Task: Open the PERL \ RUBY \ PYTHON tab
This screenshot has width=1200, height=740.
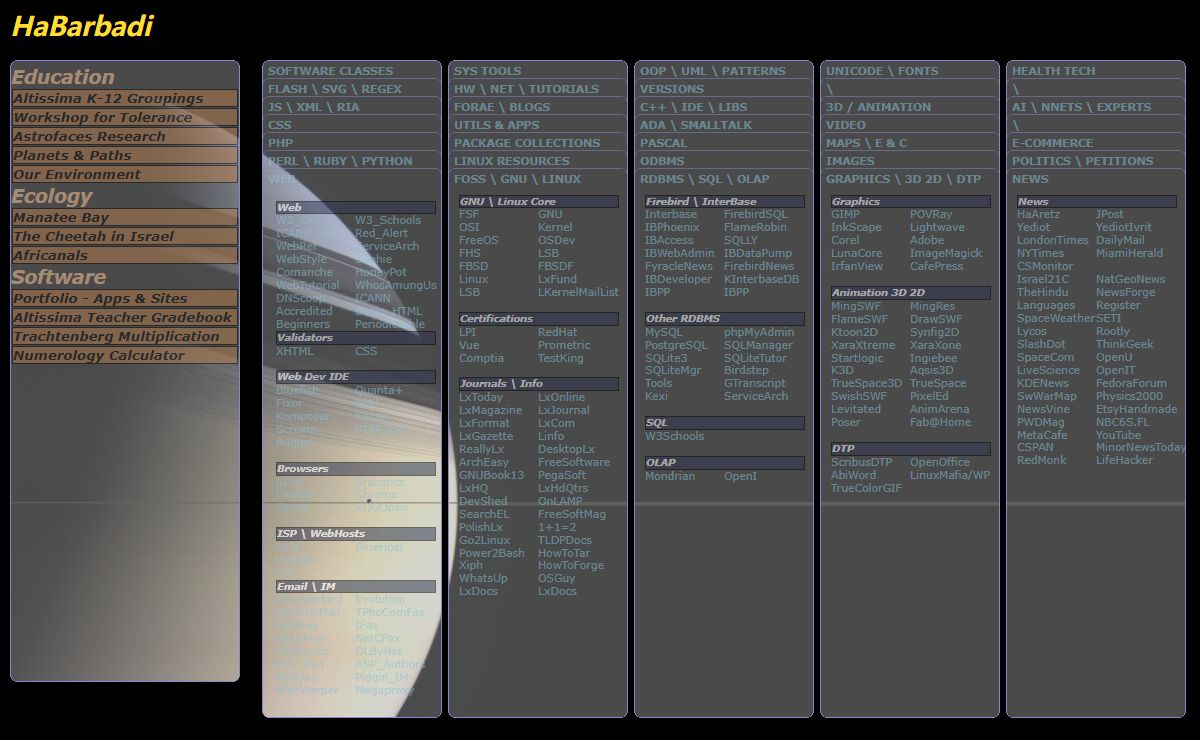Action: coord(351,161)
